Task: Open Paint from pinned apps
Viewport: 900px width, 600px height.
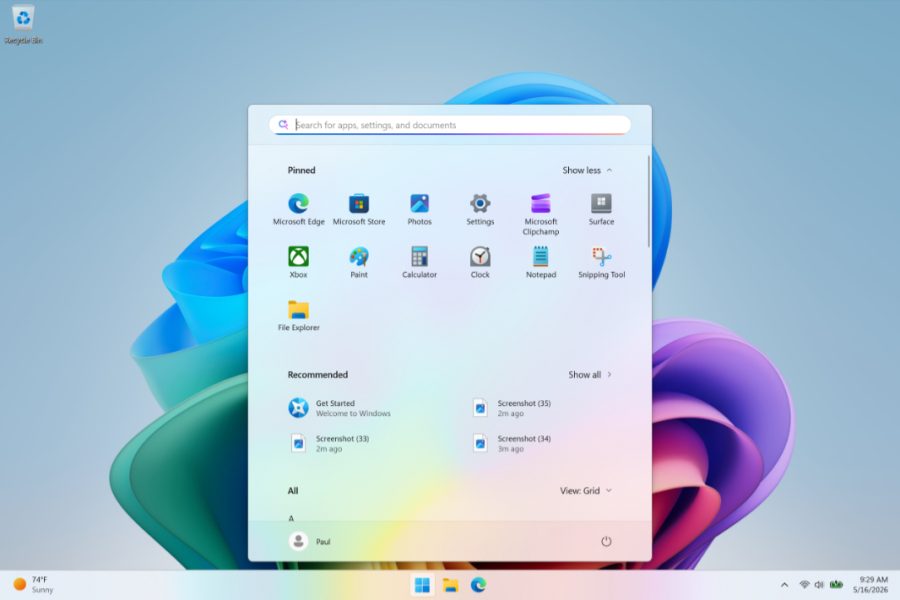Action: pos(359,262)
